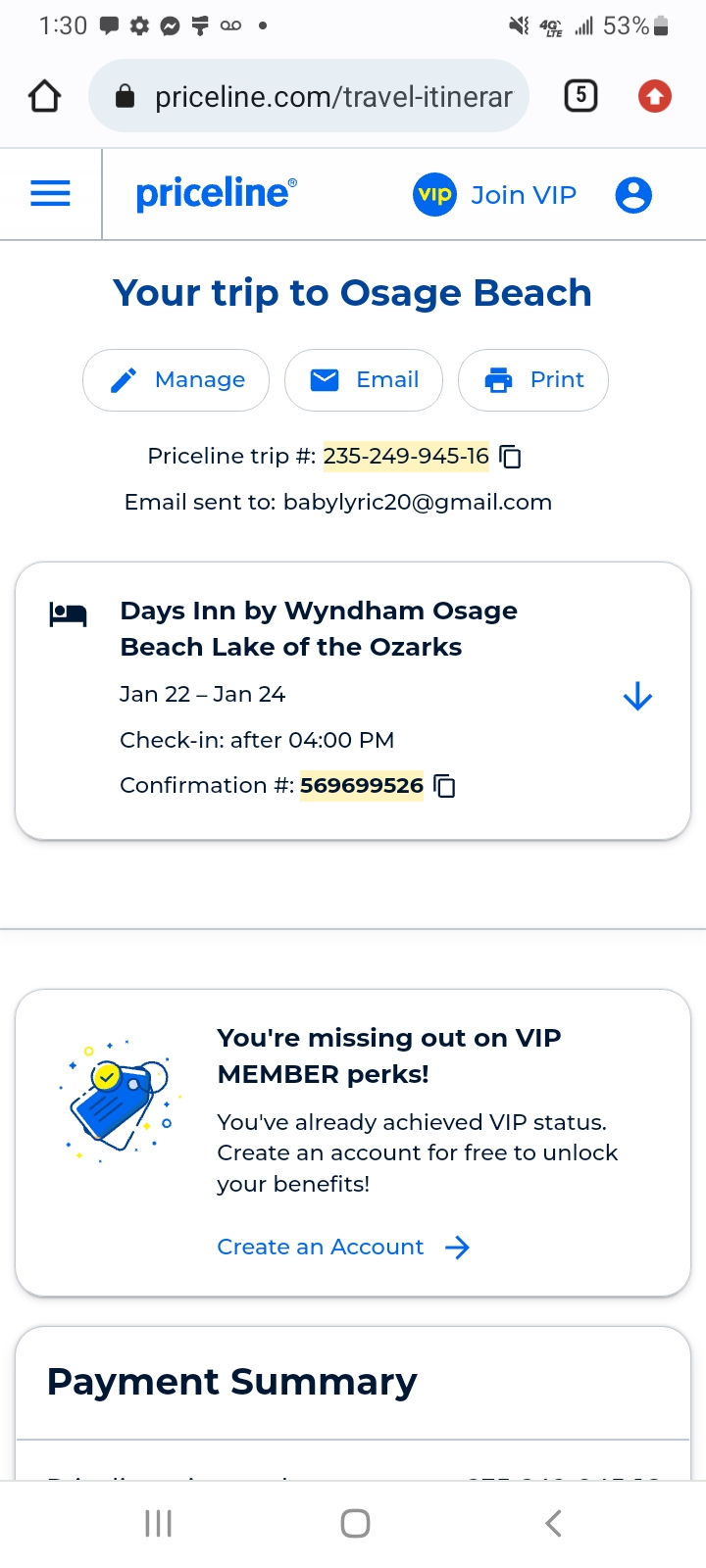Tap the Android back button
The height and width of the screenshot is (1568, 706).
tap(553, 1523)
